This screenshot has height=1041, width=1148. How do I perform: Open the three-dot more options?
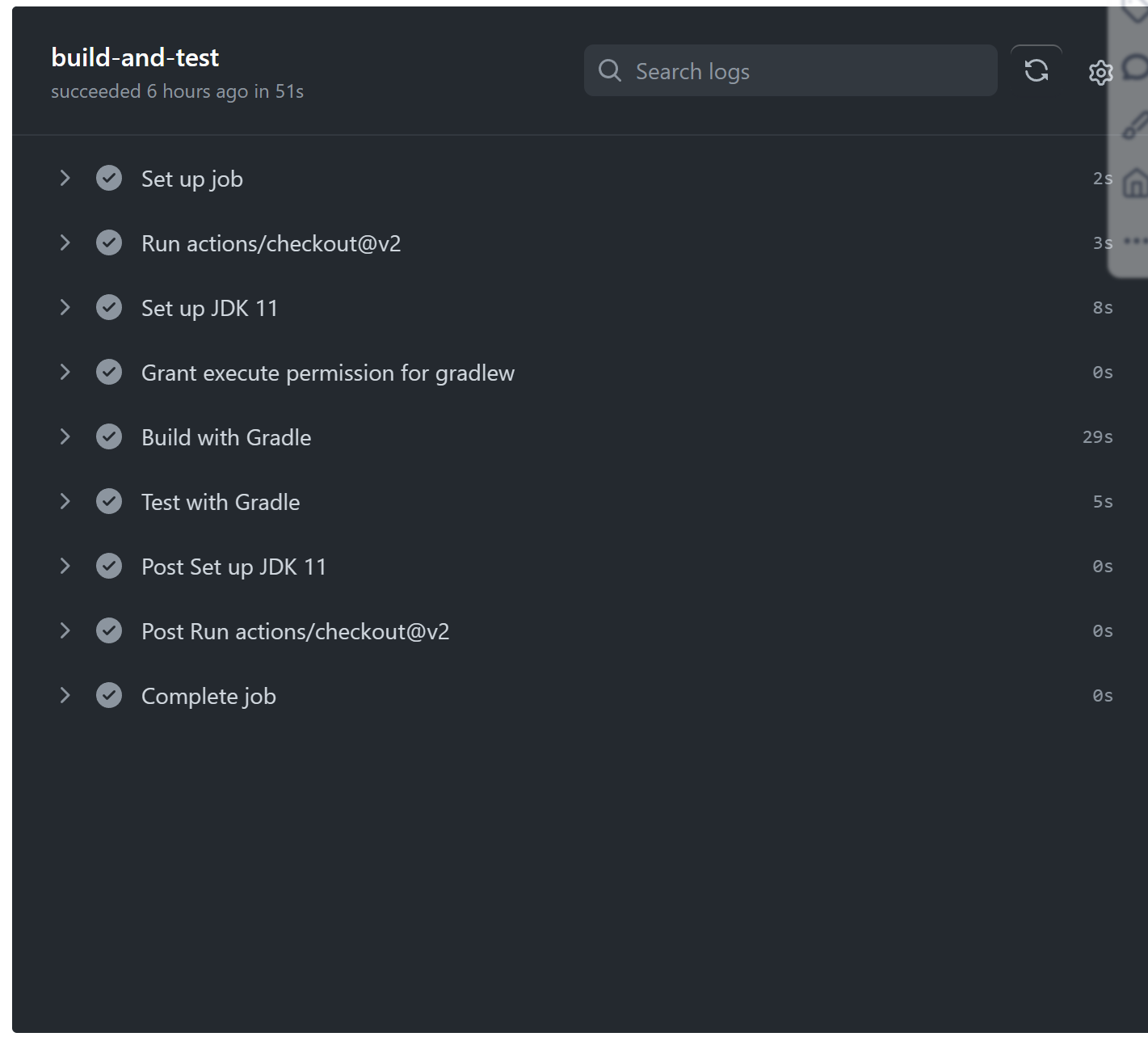coord(1135,241)
